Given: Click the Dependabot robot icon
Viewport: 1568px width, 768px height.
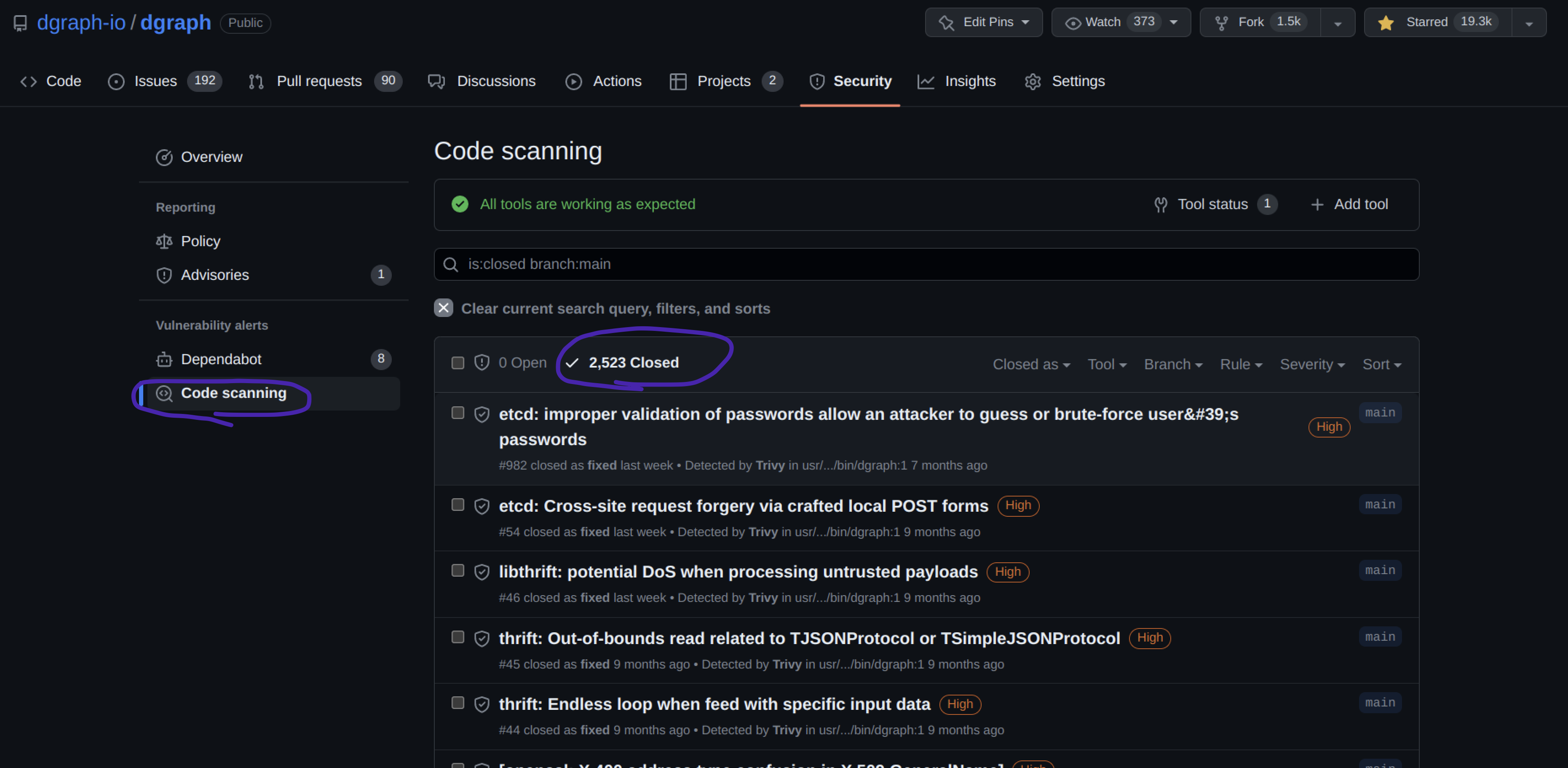Looking at the screenshot, I should (x=164, y=360).
